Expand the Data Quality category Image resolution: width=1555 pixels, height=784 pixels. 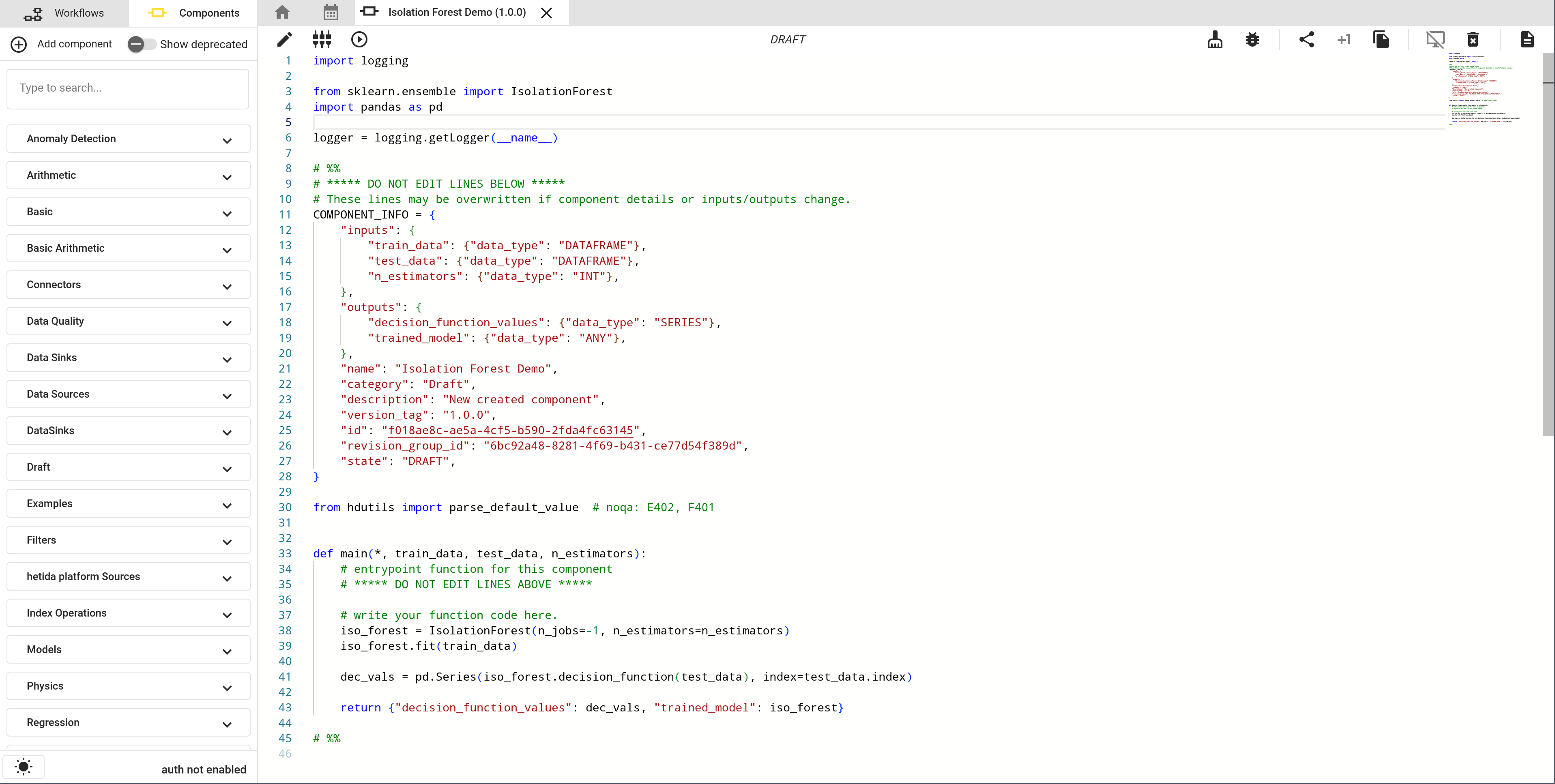pos(128,321)
